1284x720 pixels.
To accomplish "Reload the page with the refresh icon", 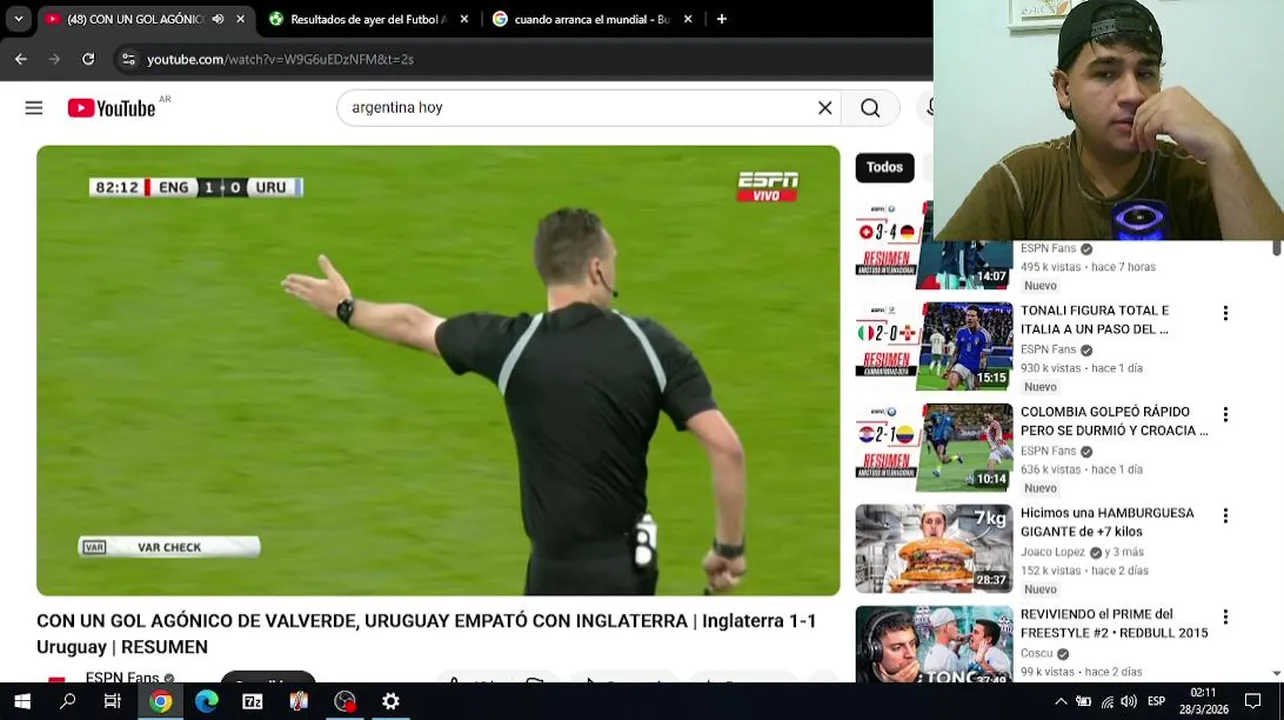I will coord(88,59).
